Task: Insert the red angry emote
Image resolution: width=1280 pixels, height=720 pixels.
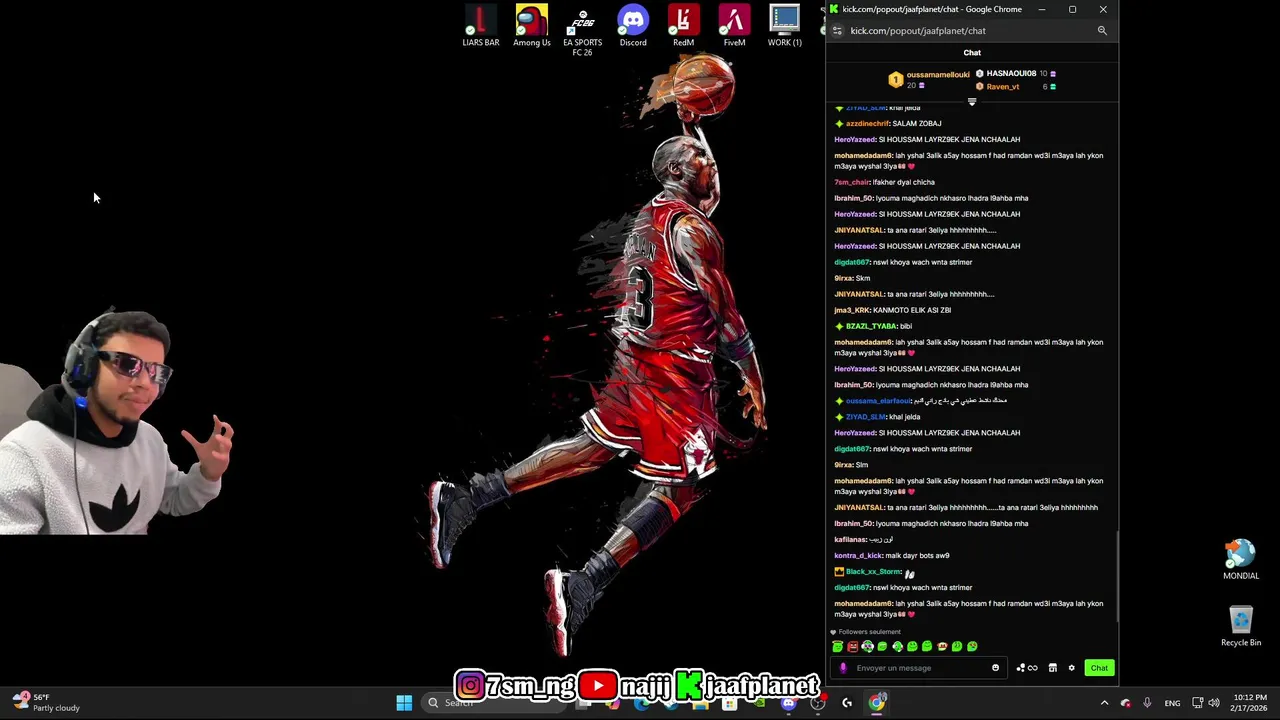Action: click(x=852, y=647)
